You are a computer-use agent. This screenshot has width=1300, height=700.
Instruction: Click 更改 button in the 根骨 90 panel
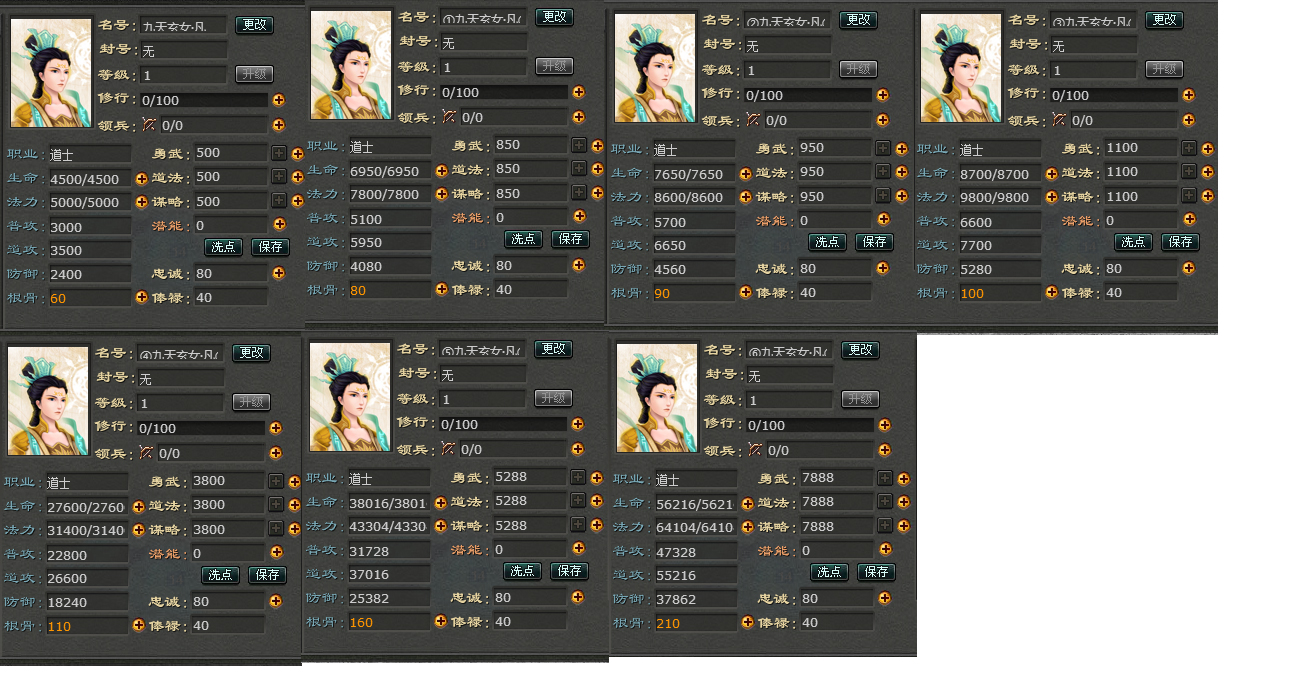858,20
